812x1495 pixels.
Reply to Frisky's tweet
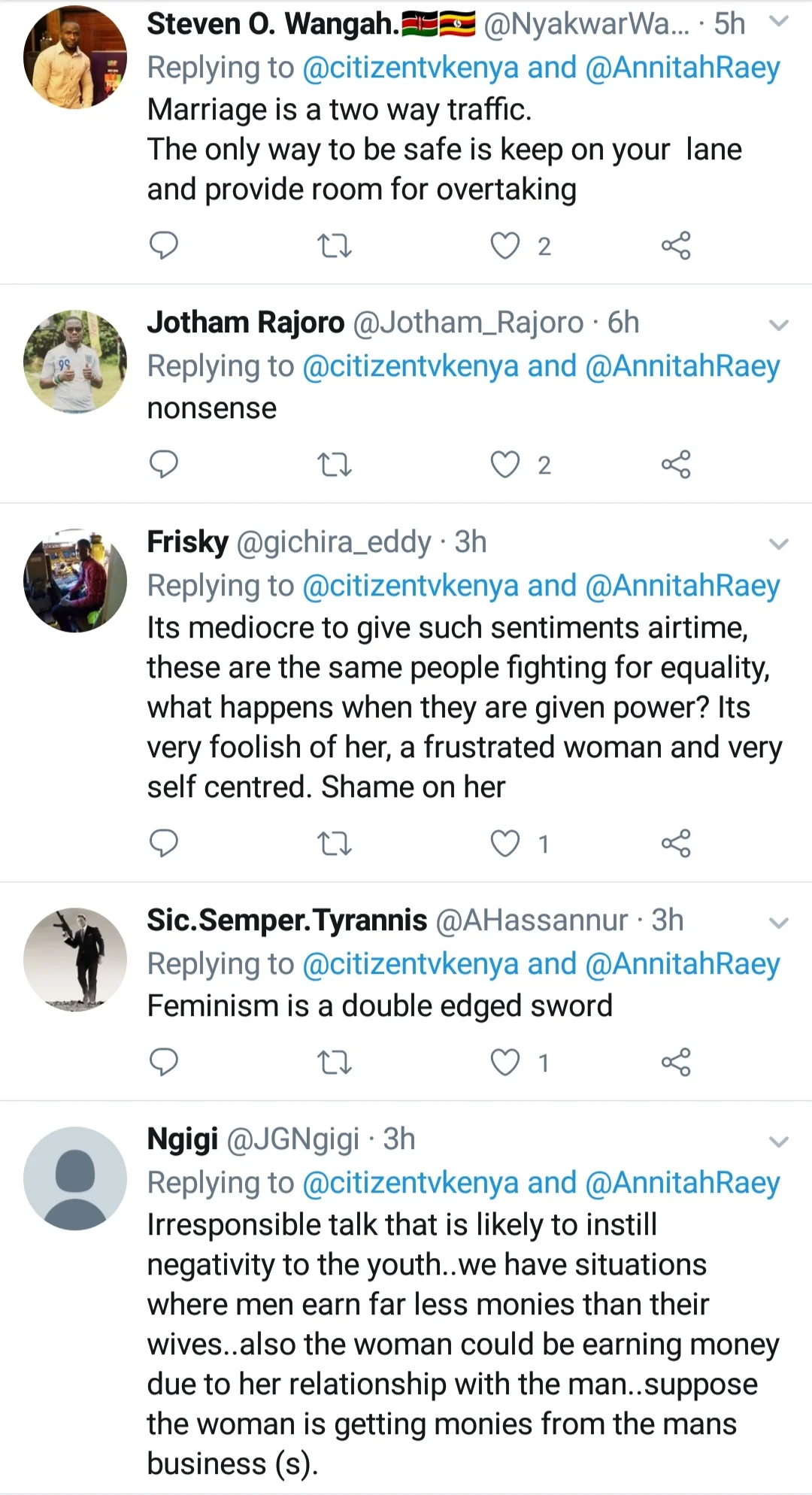pos(164,844)
